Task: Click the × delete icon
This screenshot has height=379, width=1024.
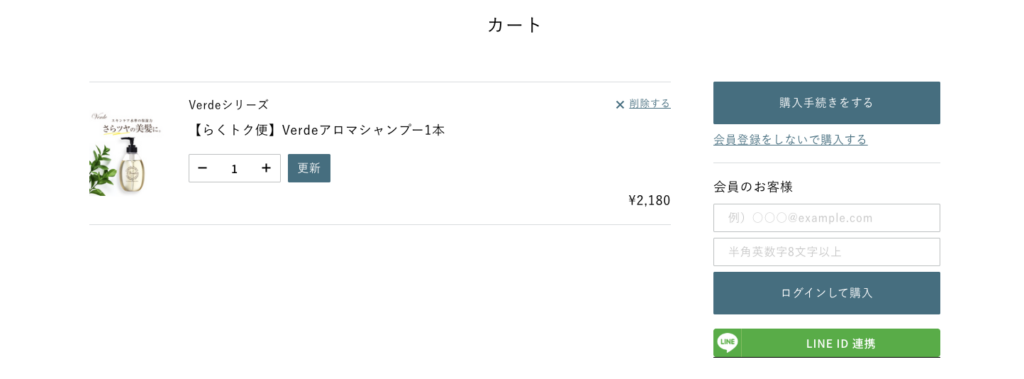Action: pos(620,105)
